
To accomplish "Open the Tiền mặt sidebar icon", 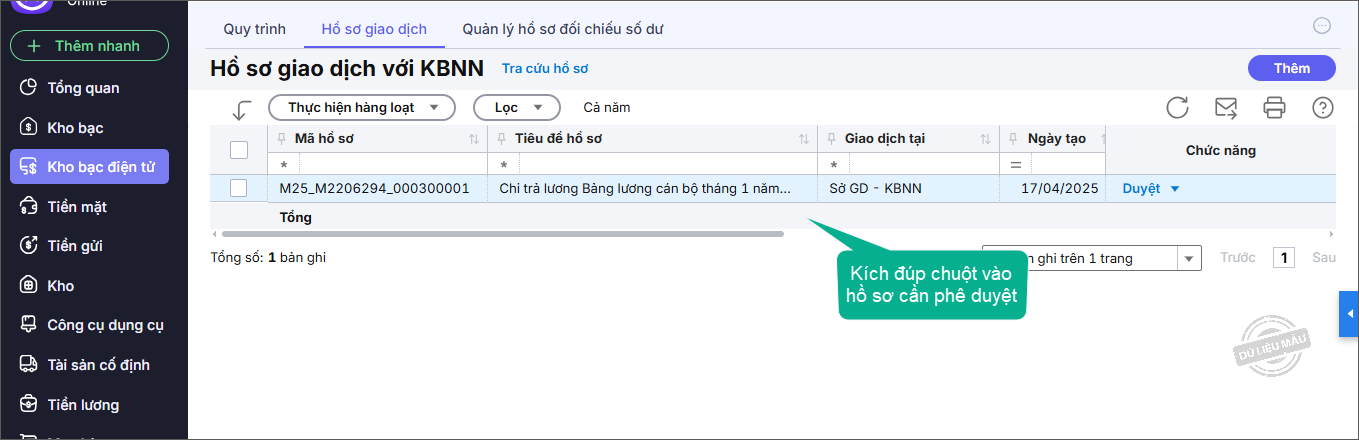I will pyautogui.click(x=29, y=207).
